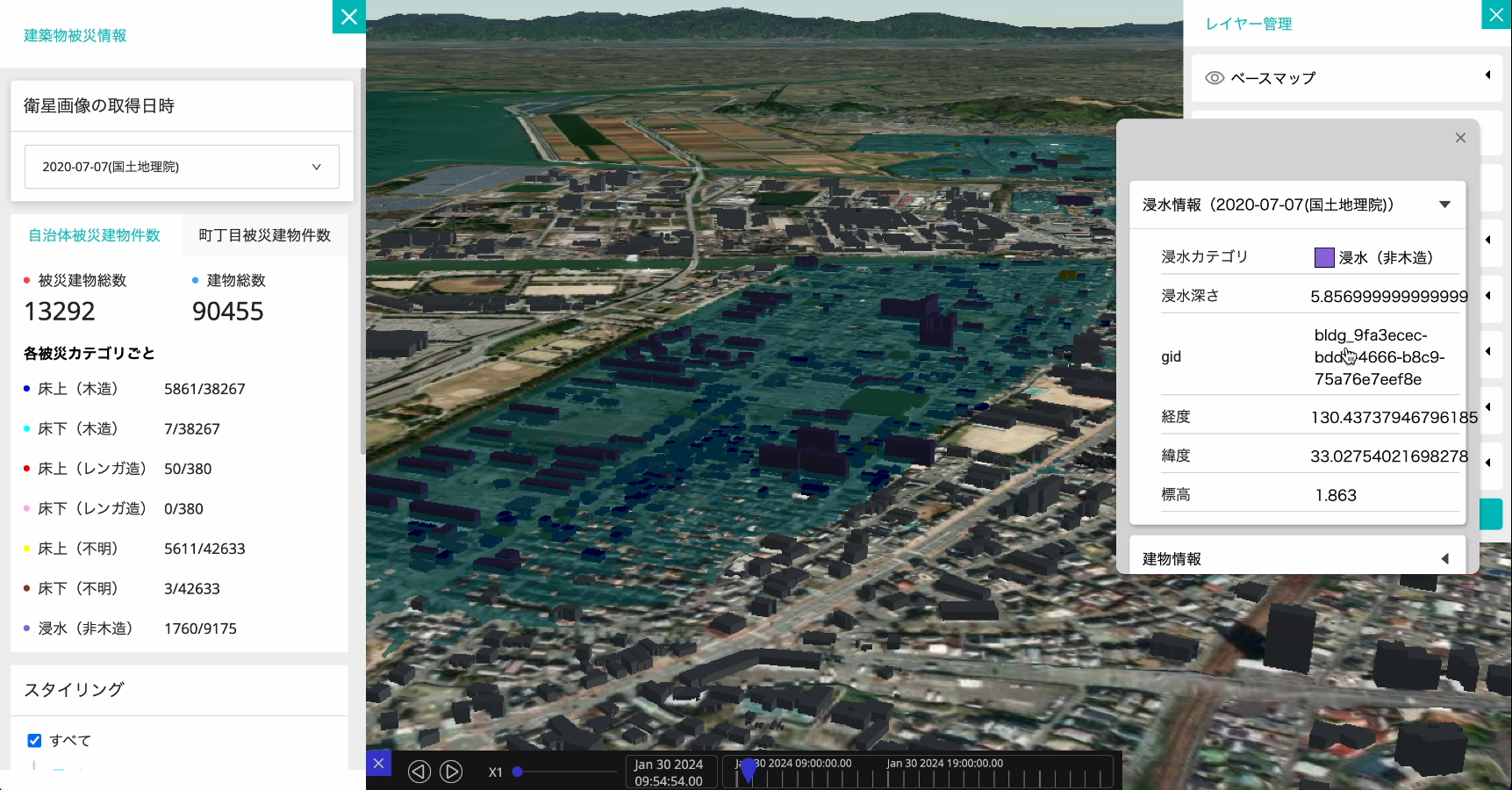Click the 各被災カテゴリごと heading
The height and width of the screenshot is (790, 1512).
point(90,353)
